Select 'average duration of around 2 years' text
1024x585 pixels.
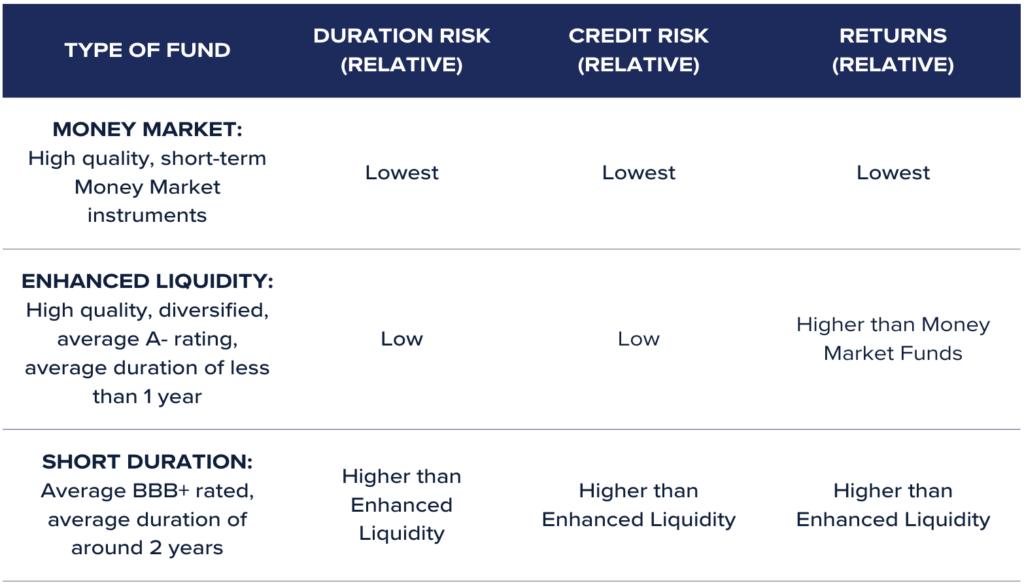point(147,533)
